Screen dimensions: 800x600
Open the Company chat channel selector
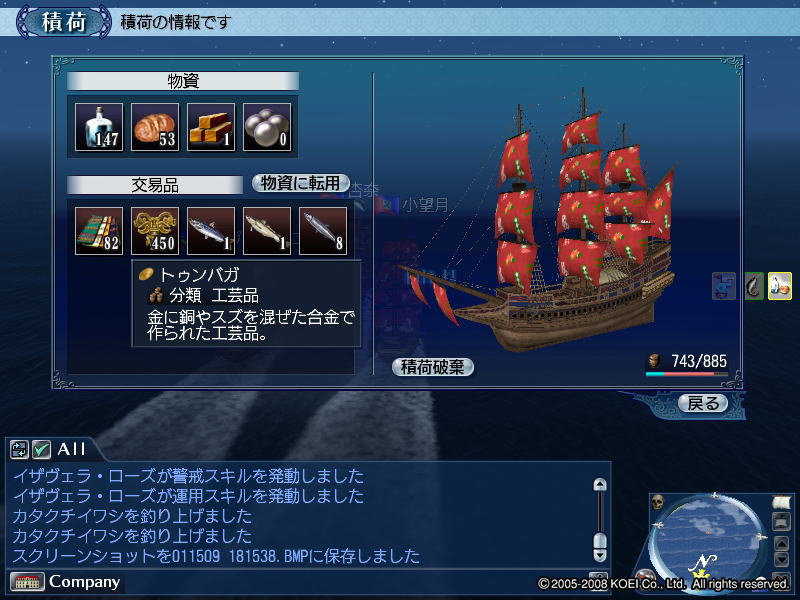[x=65, y=582]
